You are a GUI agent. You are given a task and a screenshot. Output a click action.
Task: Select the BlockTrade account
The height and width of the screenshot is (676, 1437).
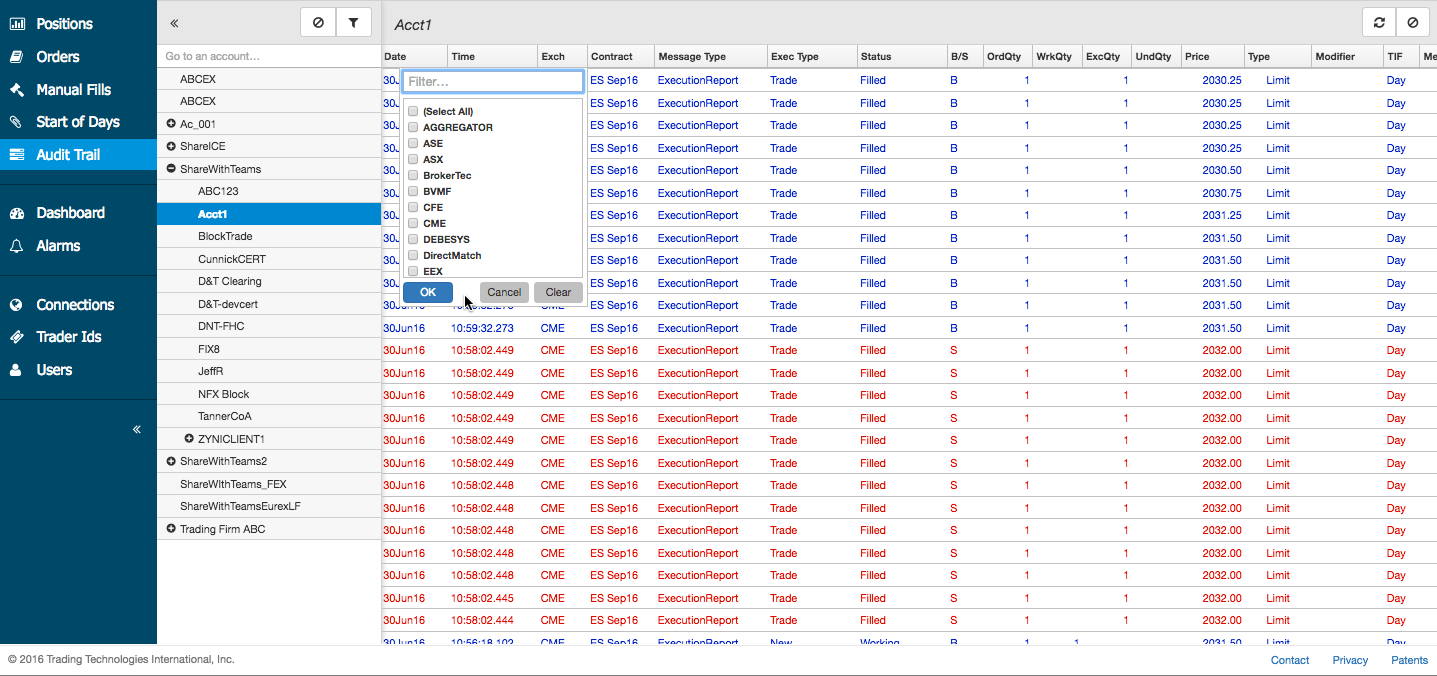(225, 236)
